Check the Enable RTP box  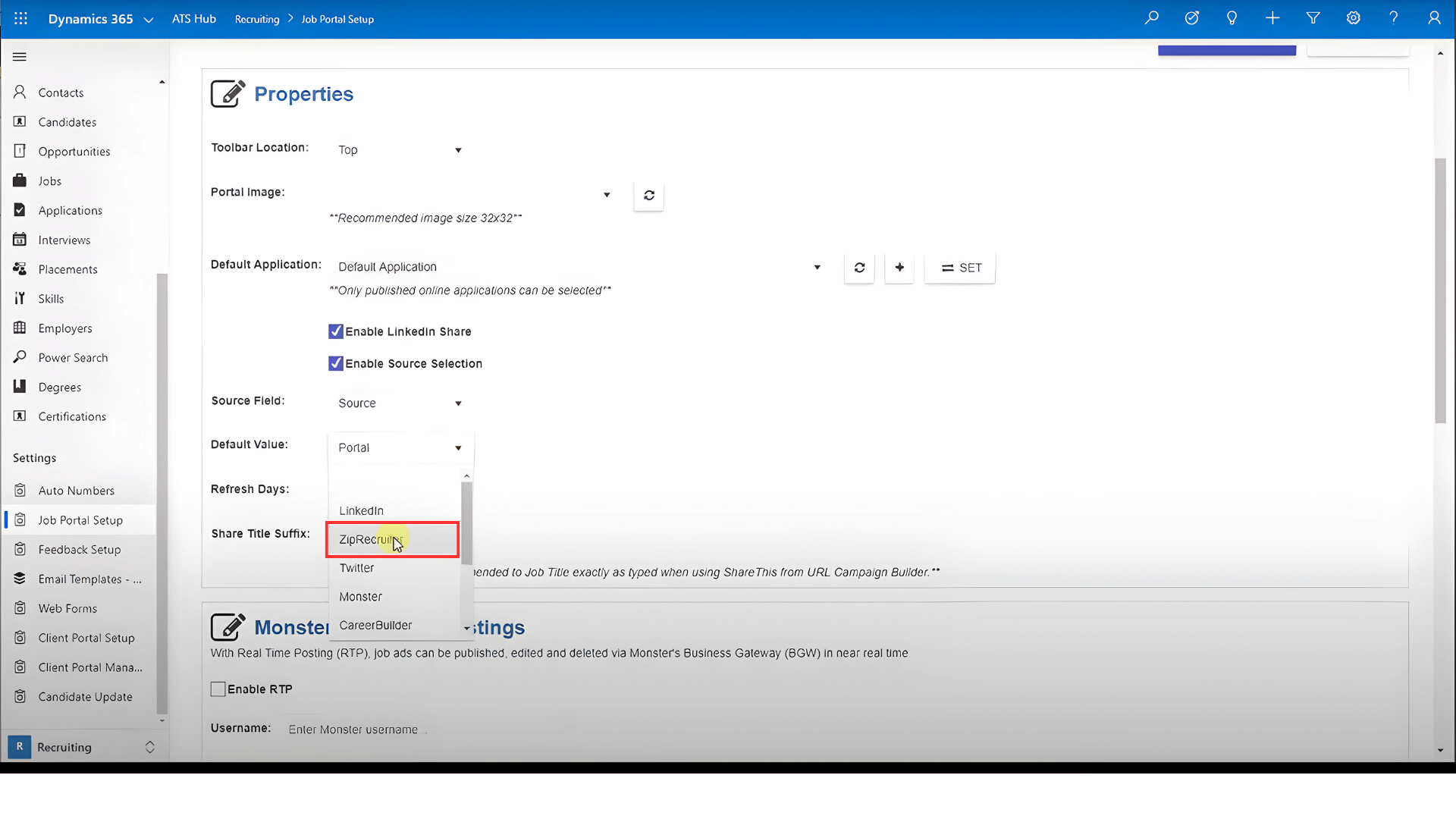click(218, 689)
